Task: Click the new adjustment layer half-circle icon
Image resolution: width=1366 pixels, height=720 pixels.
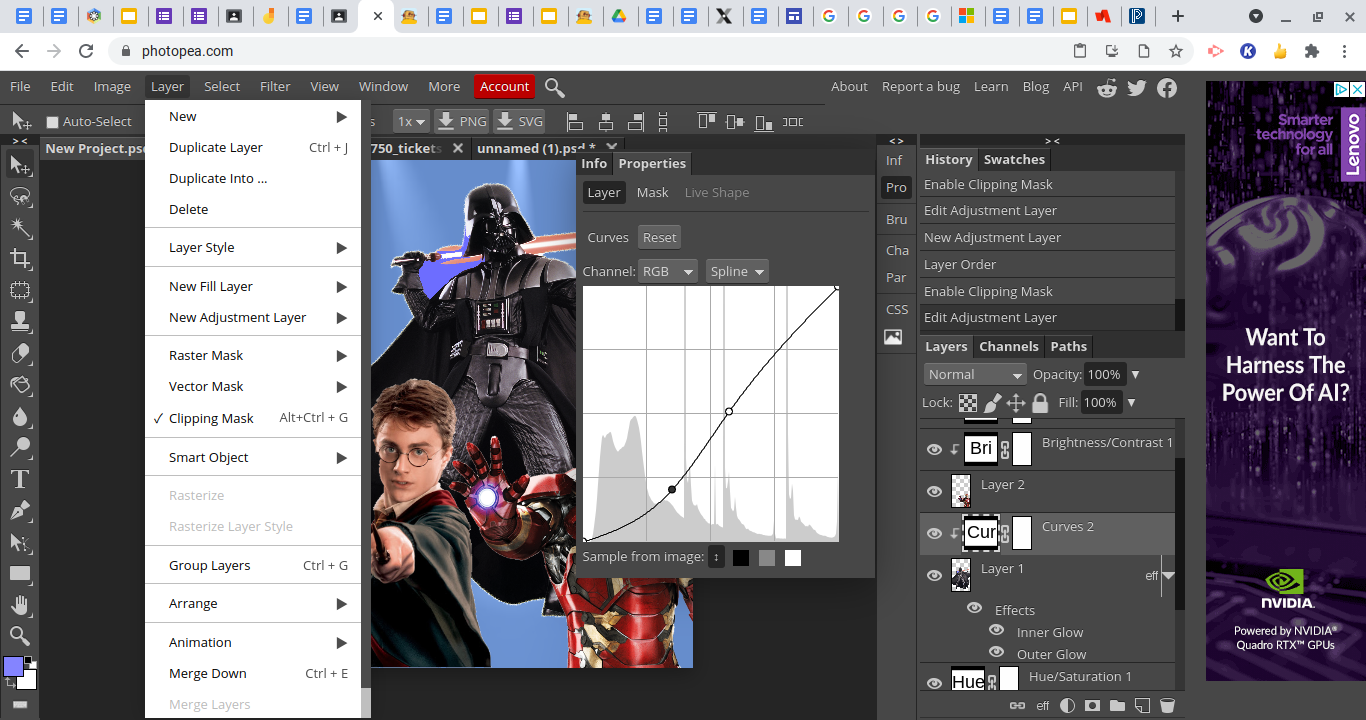Action: pos(1067,705)
